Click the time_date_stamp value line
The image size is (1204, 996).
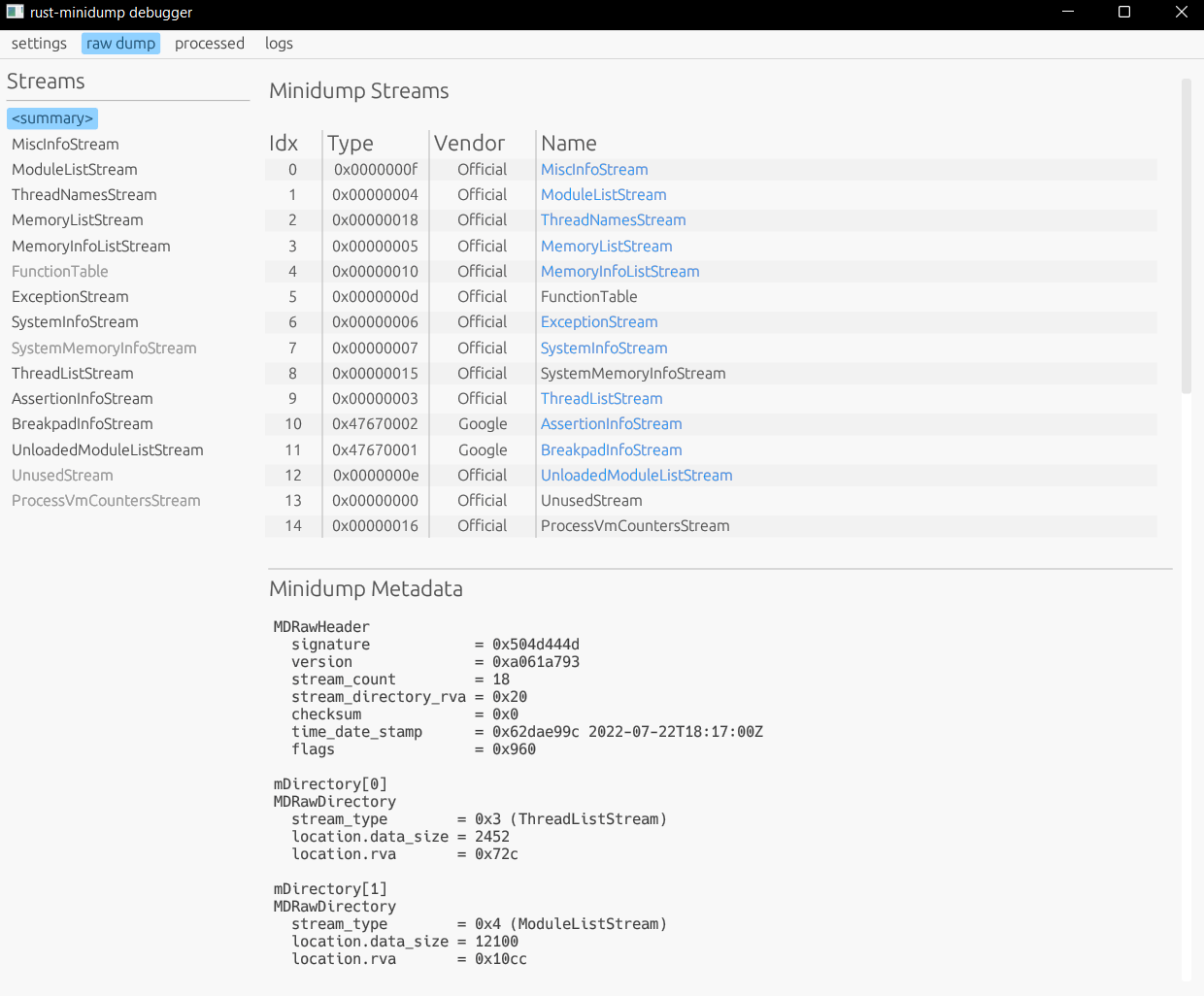[627, 732]
